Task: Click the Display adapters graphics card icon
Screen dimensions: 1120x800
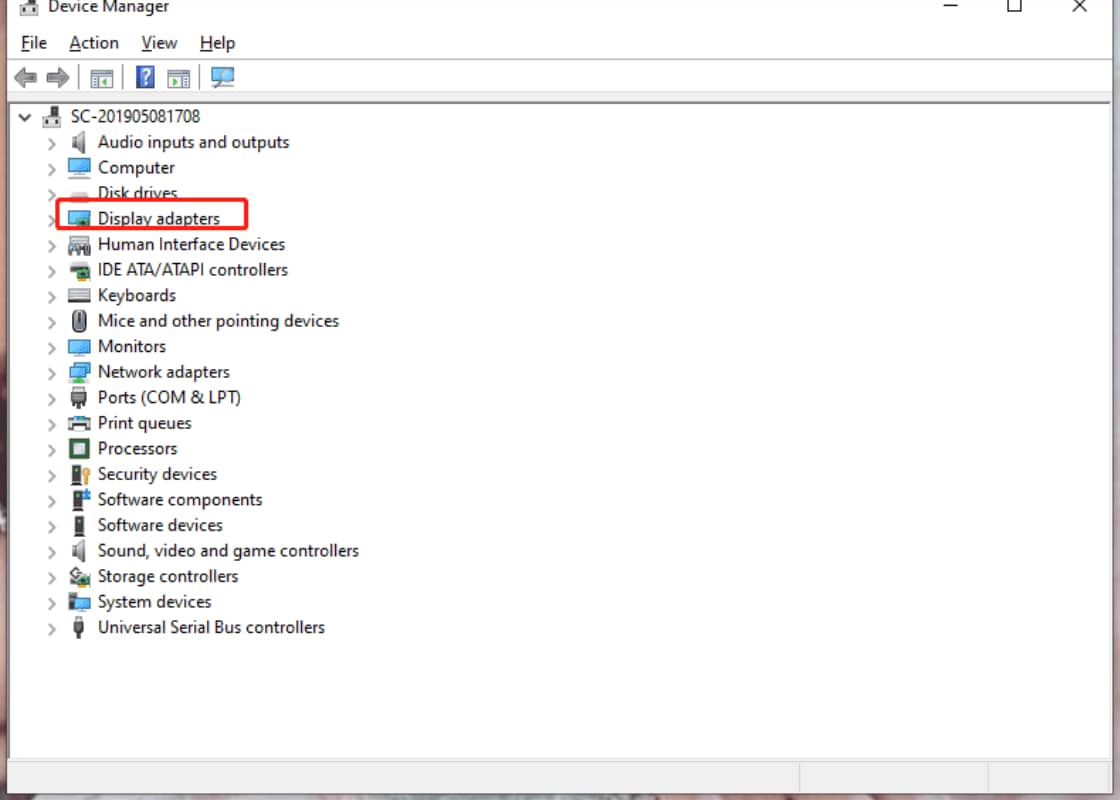Action: pos(78,218)
